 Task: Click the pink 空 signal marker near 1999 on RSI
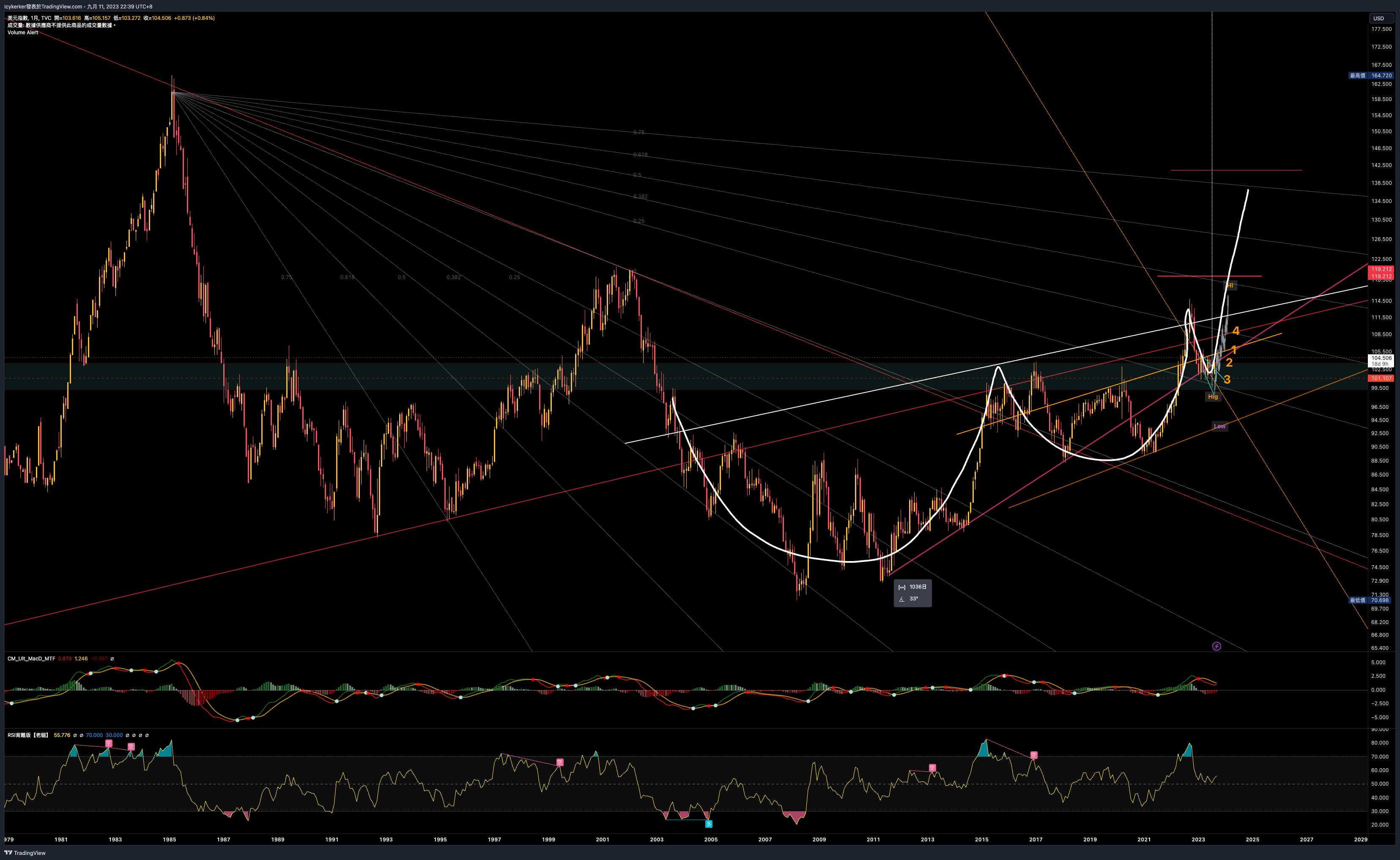559,762
